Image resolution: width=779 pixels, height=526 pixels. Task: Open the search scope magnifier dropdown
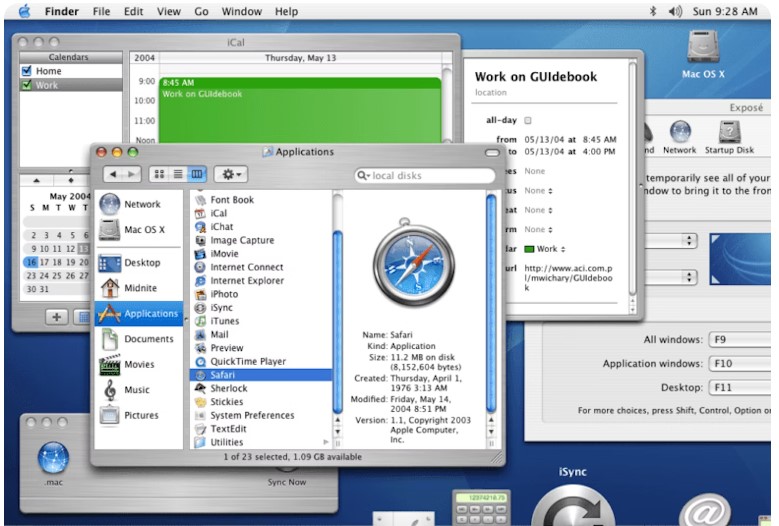[x=364, y=175]
